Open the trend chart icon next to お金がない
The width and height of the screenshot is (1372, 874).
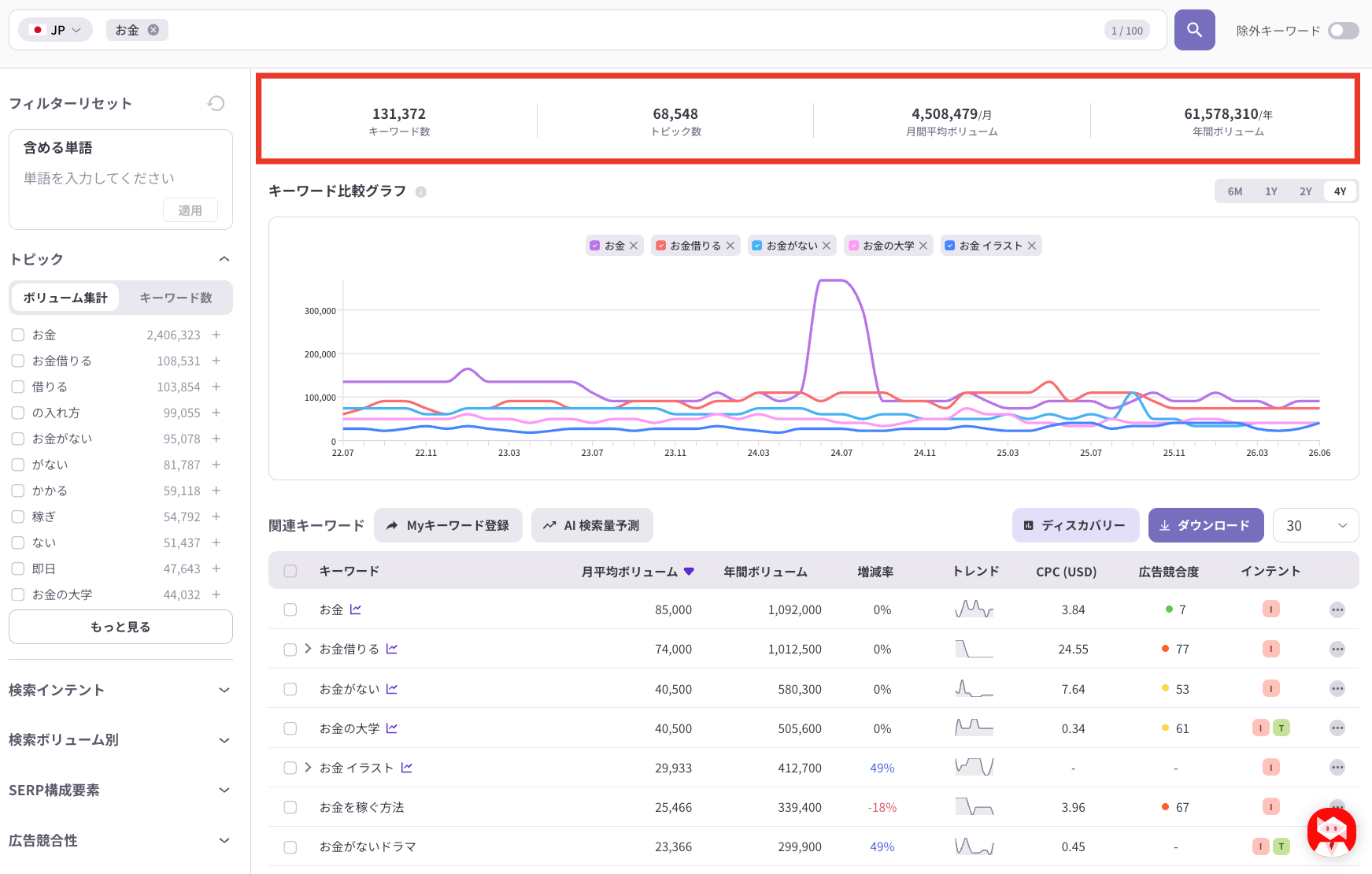tap(392, 689)
